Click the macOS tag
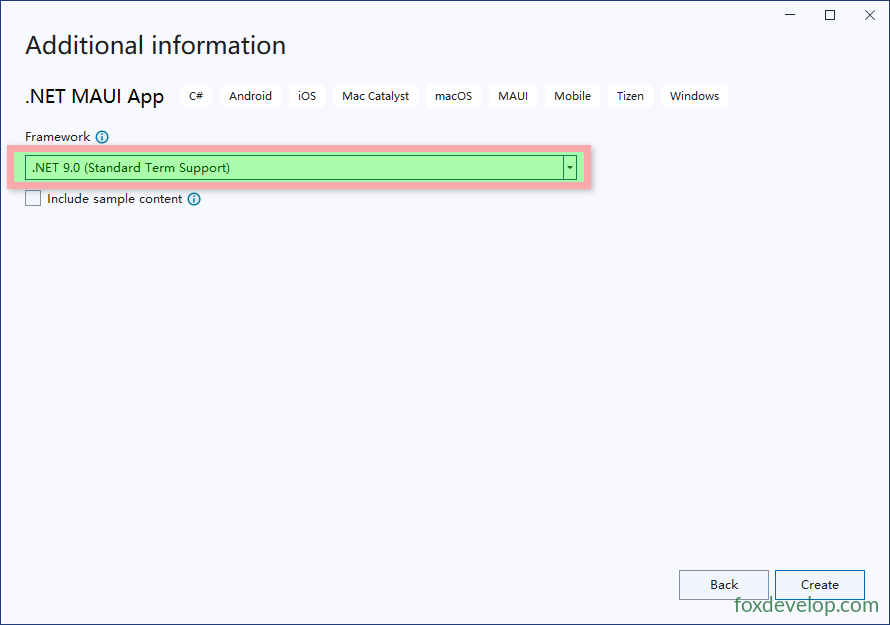 coord(453,96)
